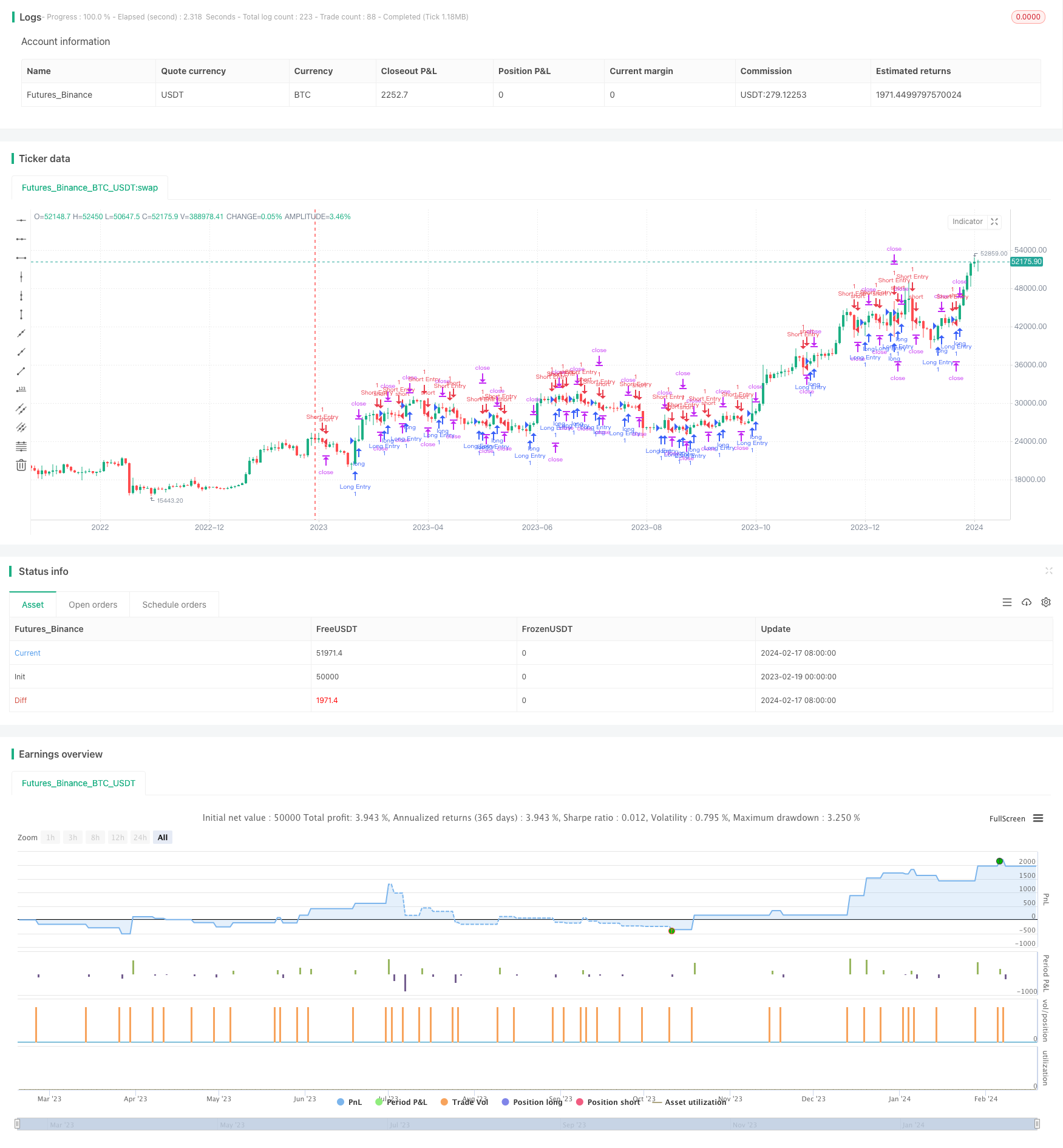Set earnings zoom to 1h
This screenshot has width=1063, height=1148.
coord(50,837)
